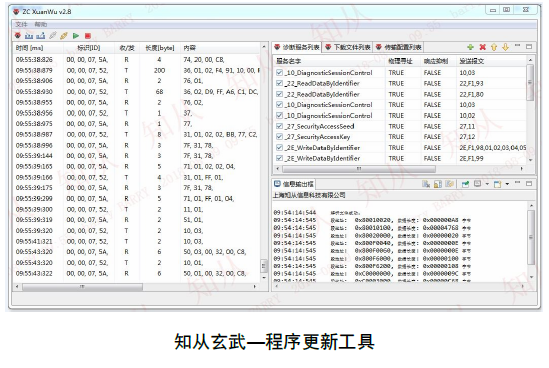Image resolution: width=549 pixels, height=368 pixels.
Task: Click the red stop button in toolbar
Action: point(88,36)
